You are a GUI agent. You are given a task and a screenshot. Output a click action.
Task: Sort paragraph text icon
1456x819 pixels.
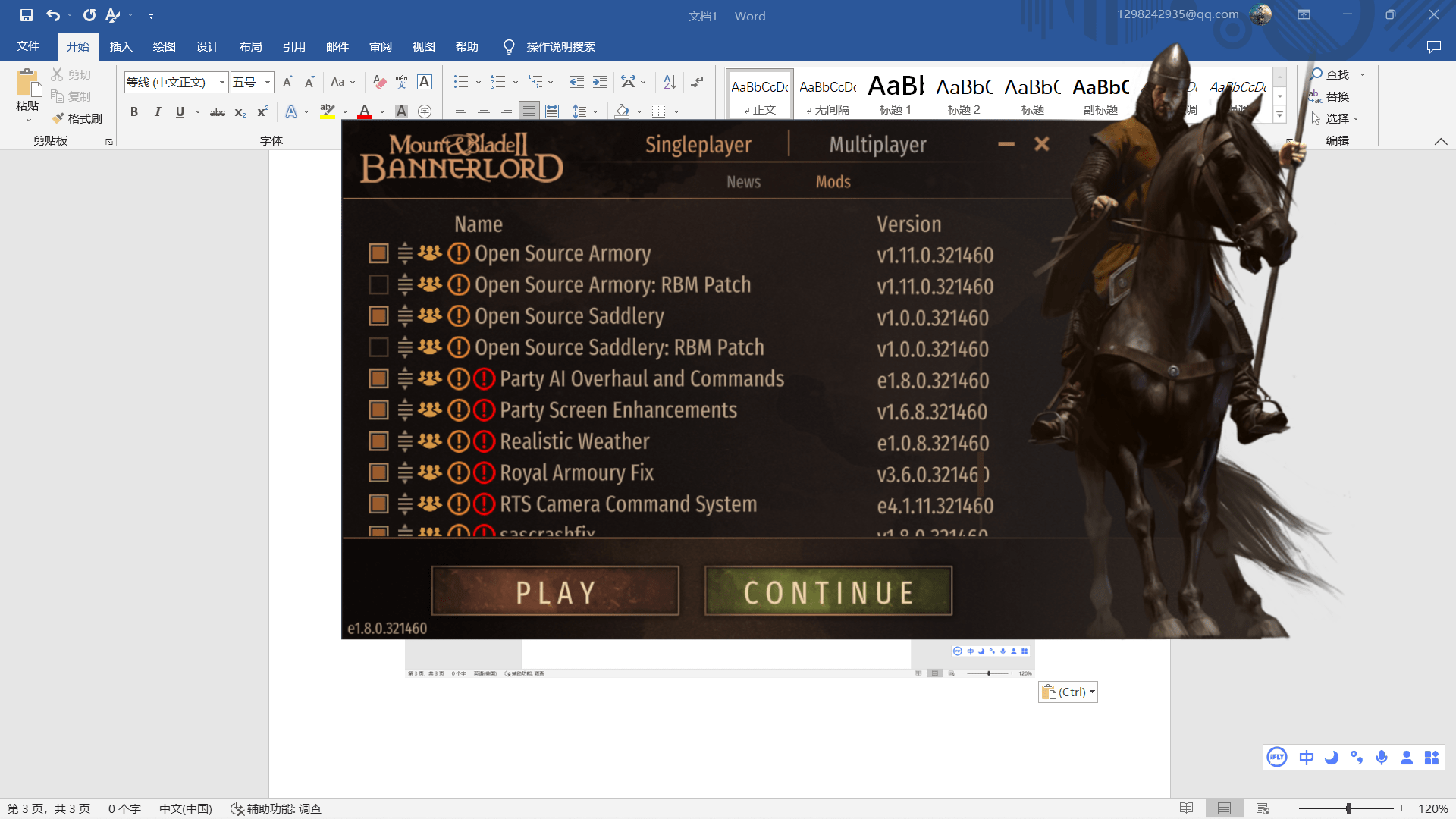pyautogui.click(x=670, y=82)
